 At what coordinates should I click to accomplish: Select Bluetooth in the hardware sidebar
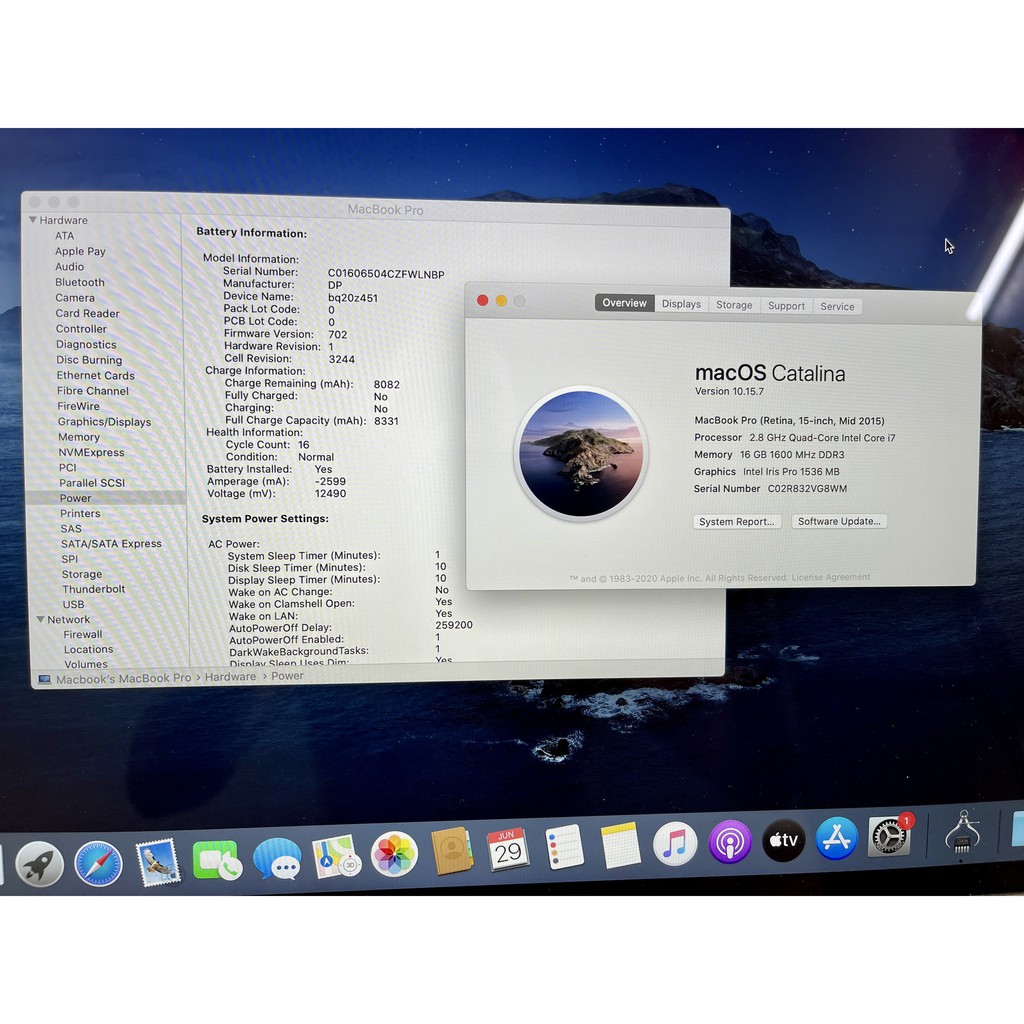(77, 282)
